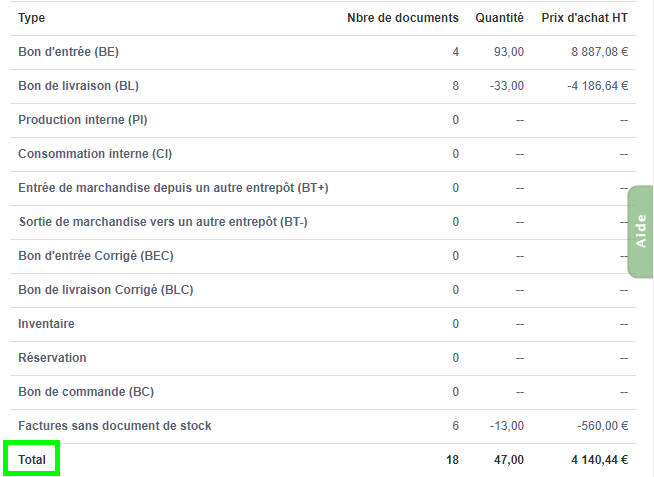Viewport: 654px width, 477px height.
Task: Open the green Aide help tab
Action: (x=640, y=231)
